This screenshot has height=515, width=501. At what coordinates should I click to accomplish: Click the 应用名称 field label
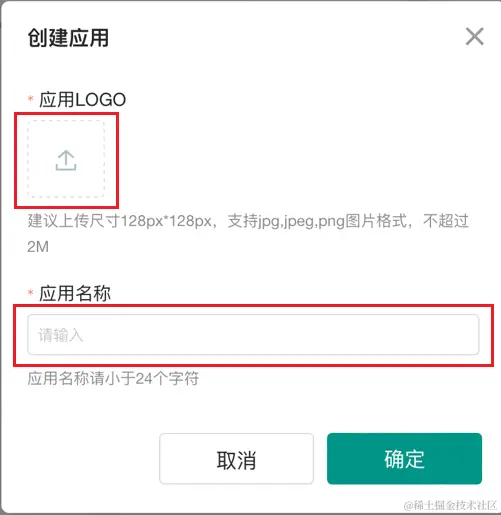[75, 294]
